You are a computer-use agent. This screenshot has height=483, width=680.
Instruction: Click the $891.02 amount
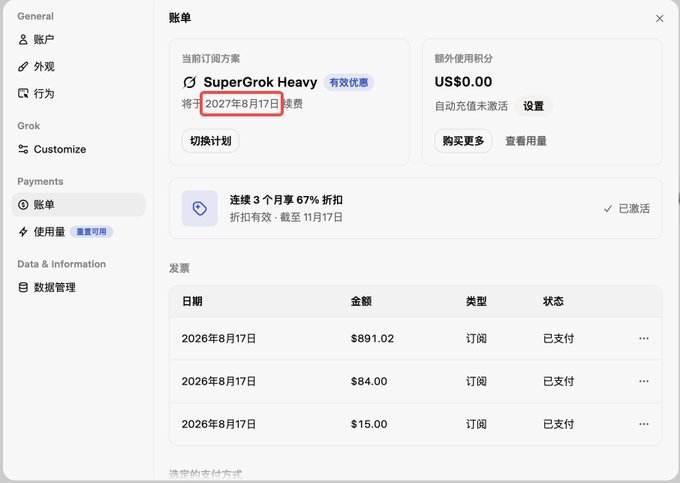[x=373, y=339]
